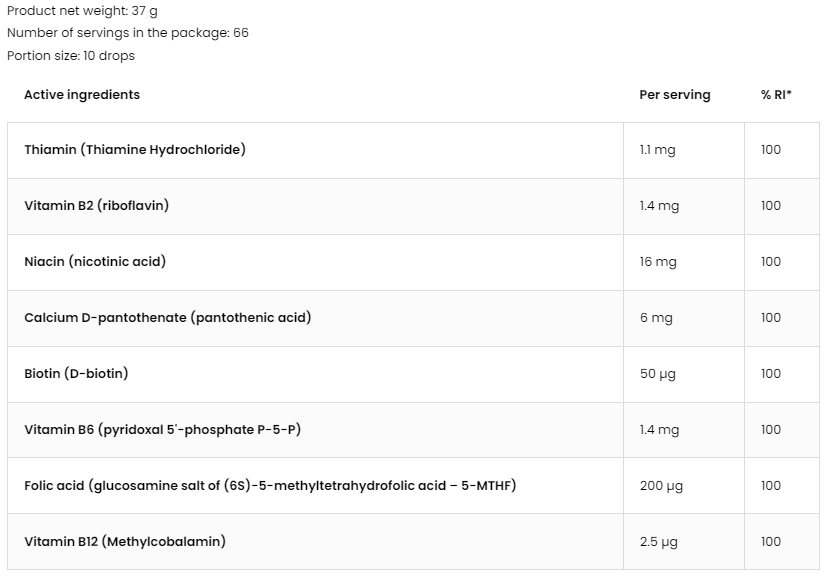Click the 6 mg pantothenate amount
The height and width of the screenshot is (585, 827).
656,318
